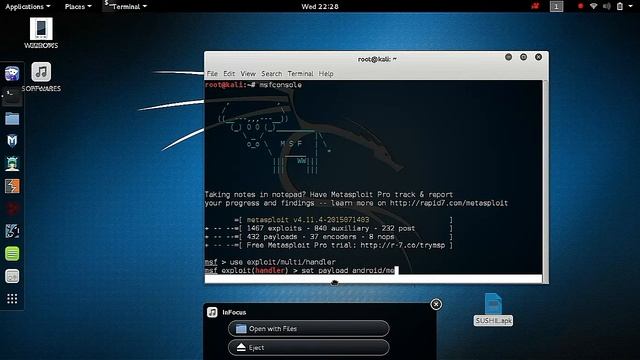Click the '432 payloads' stats line
This screenshot has height=360, width=640.
(329, 237)
